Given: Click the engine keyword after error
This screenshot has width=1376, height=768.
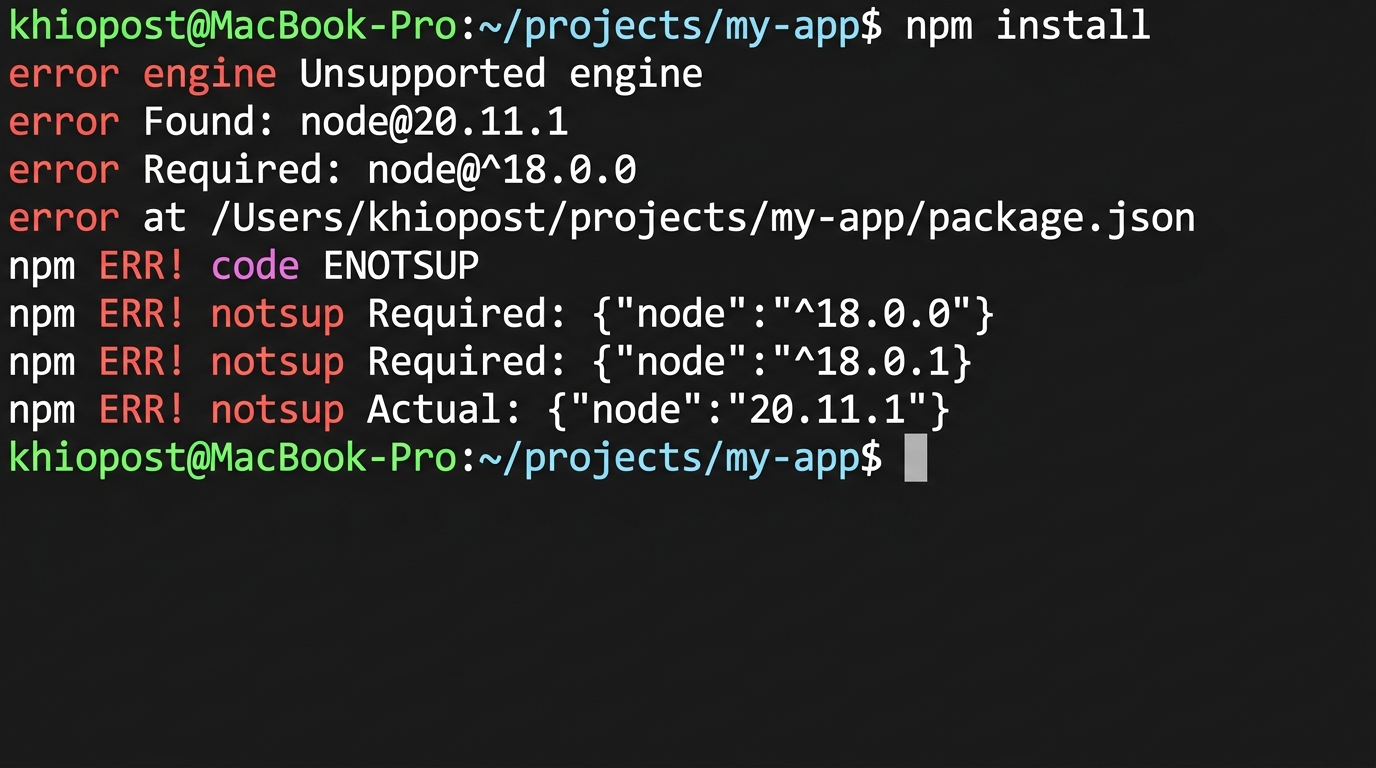Looking at the screenshot, I should click(209, 73).
